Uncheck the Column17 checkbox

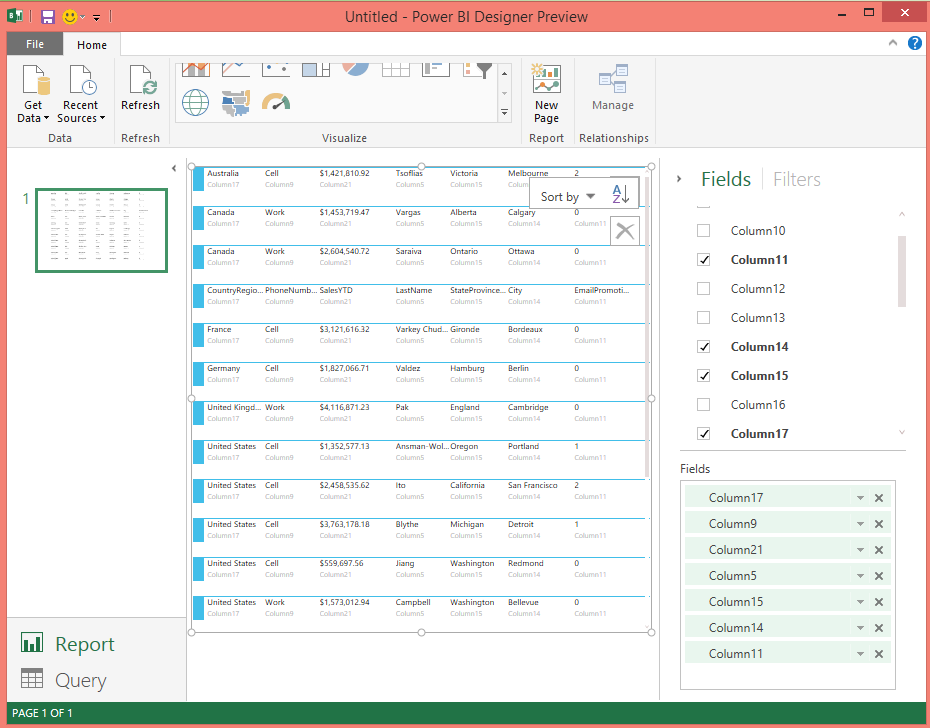click(x=703, y=434)
